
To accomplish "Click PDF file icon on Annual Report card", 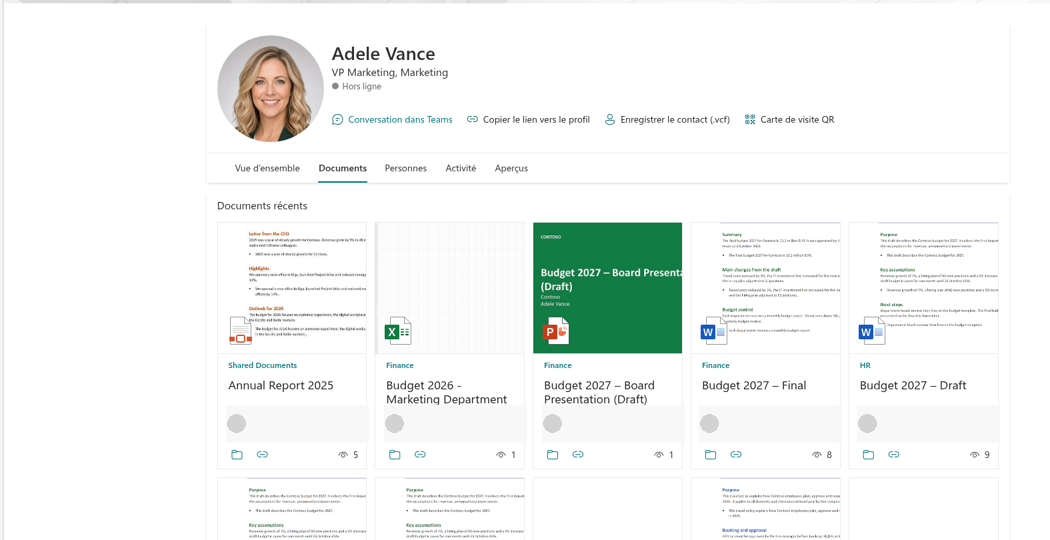I will pyautogui.click(x=240, y=331).
